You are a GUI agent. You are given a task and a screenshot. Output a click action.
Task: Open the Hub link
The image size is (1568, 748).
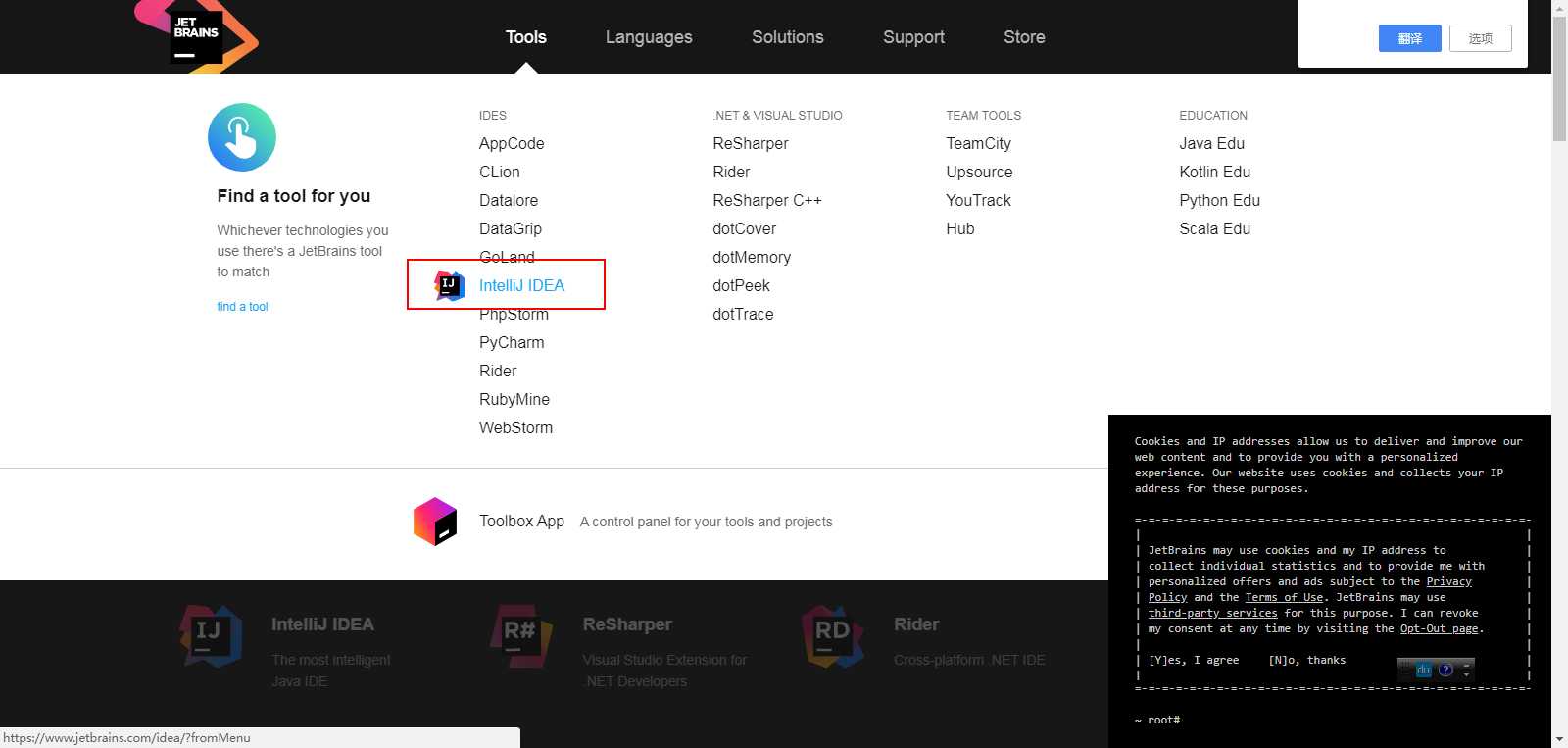click(960, 228)
